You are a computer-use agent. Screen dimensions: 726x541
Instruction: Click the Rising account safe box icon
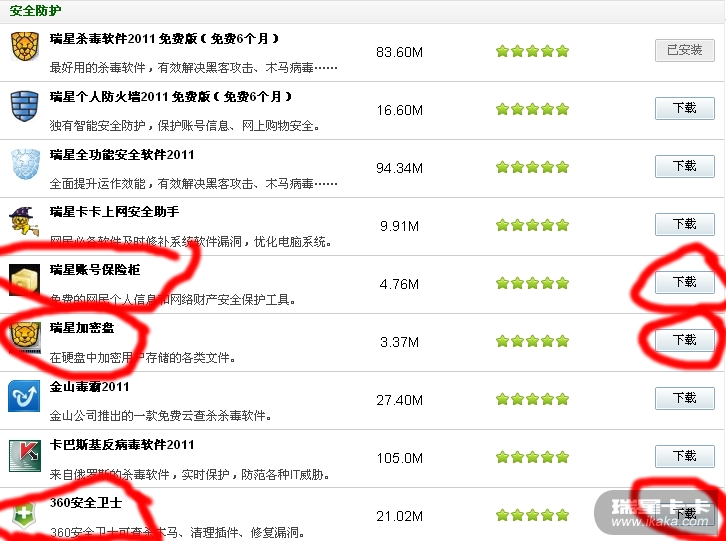25,279
